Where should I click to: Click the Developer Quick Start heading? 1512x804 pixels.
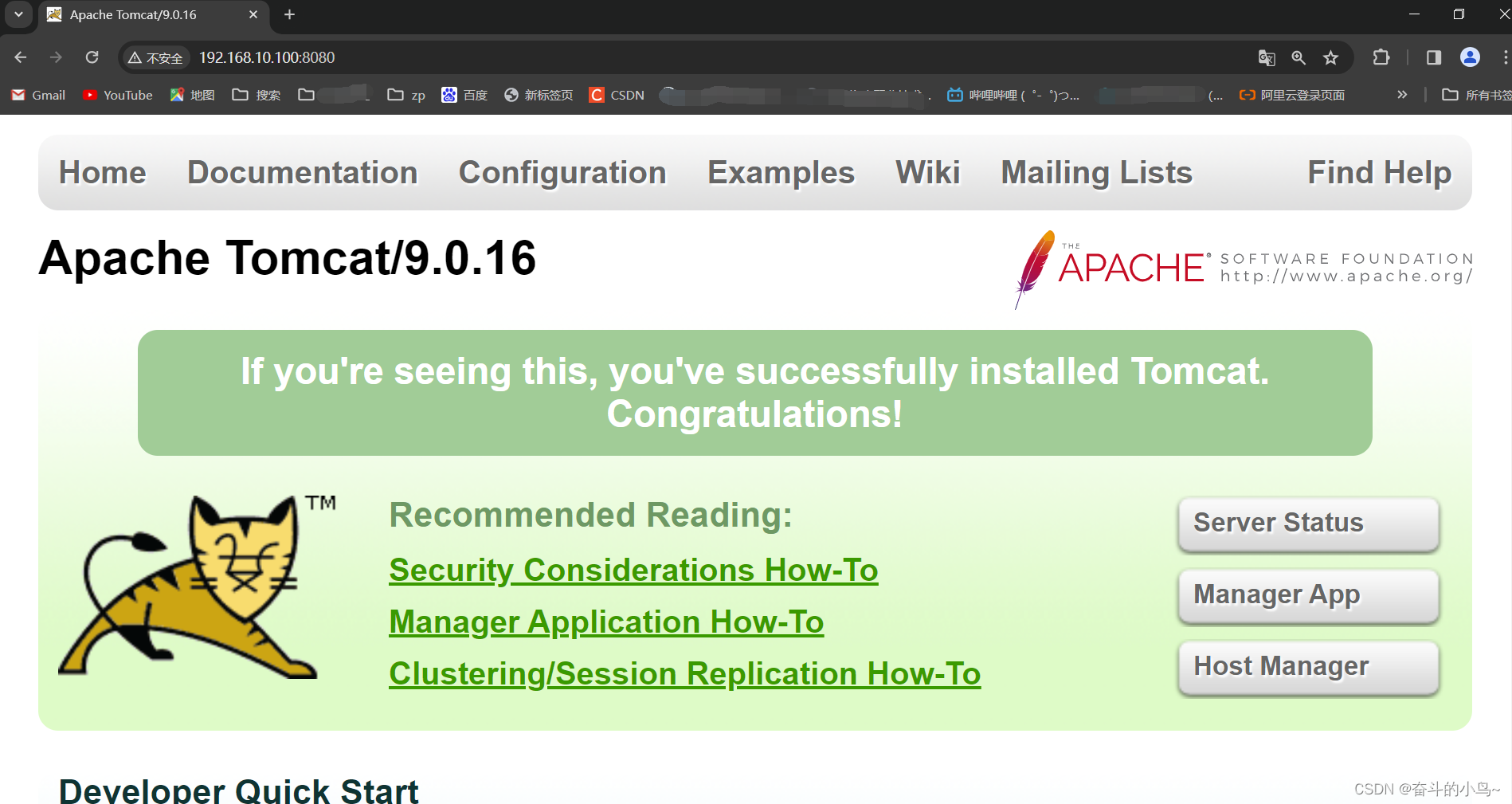click(x=239, y=791)
